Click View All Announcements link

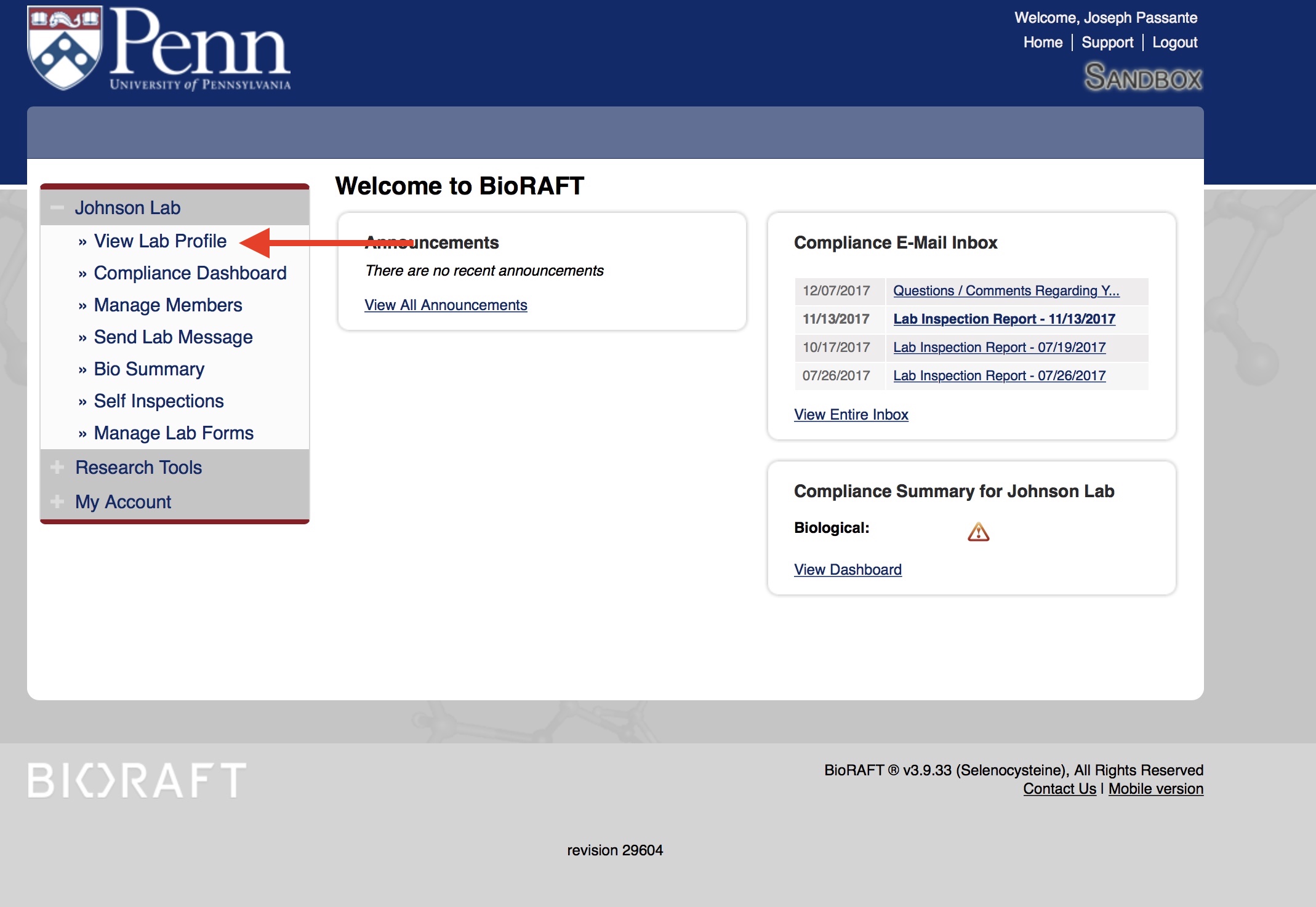446,304
